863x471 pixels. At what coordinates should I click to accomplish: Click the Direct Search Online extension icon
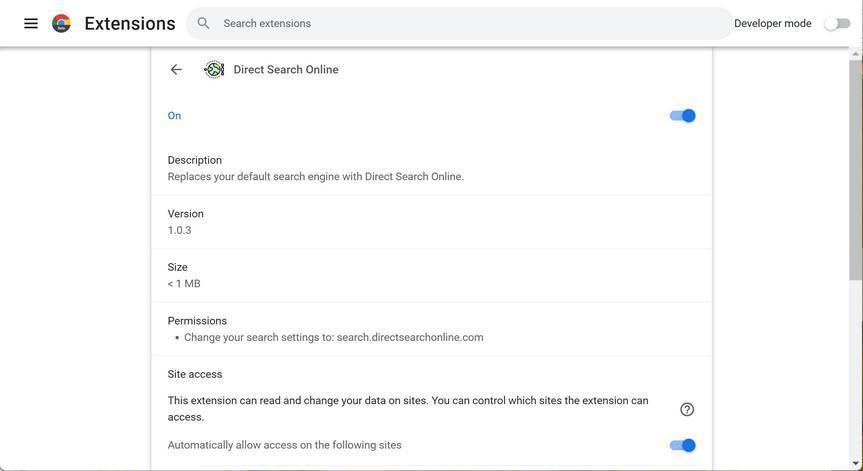[x=214, y=70]
